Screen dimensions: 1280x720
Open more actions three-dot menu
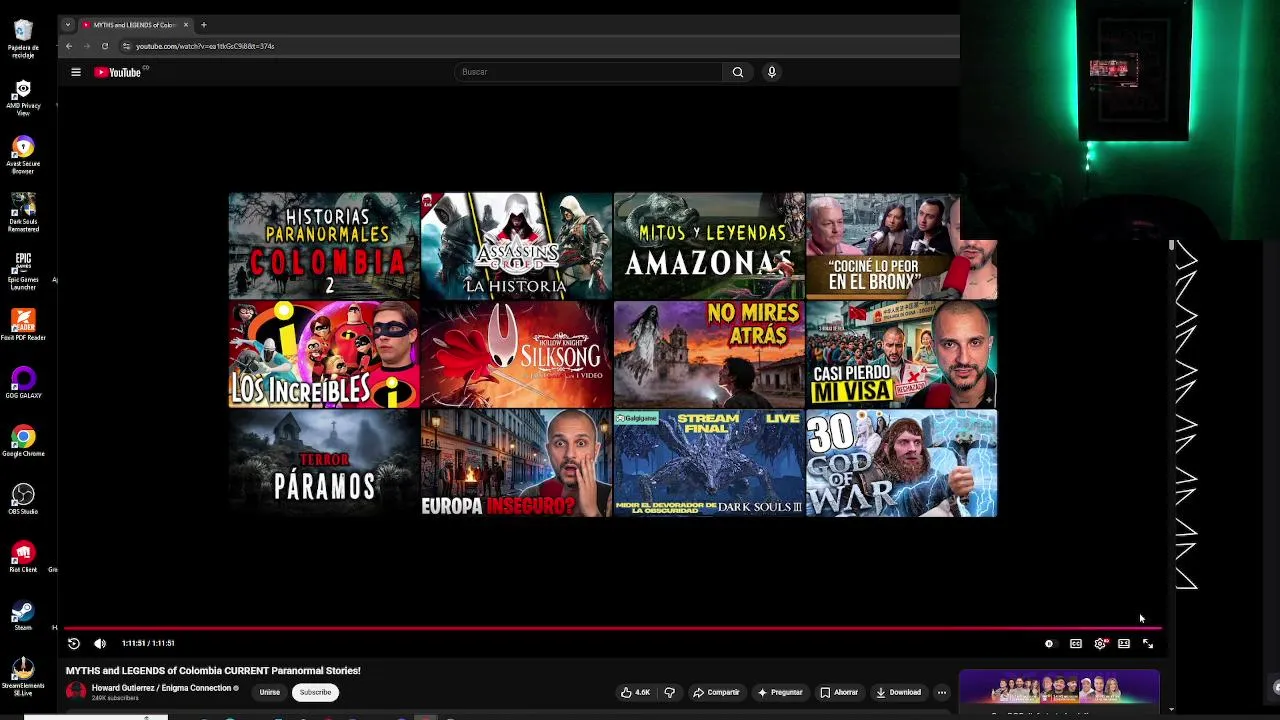coord(941,692)
